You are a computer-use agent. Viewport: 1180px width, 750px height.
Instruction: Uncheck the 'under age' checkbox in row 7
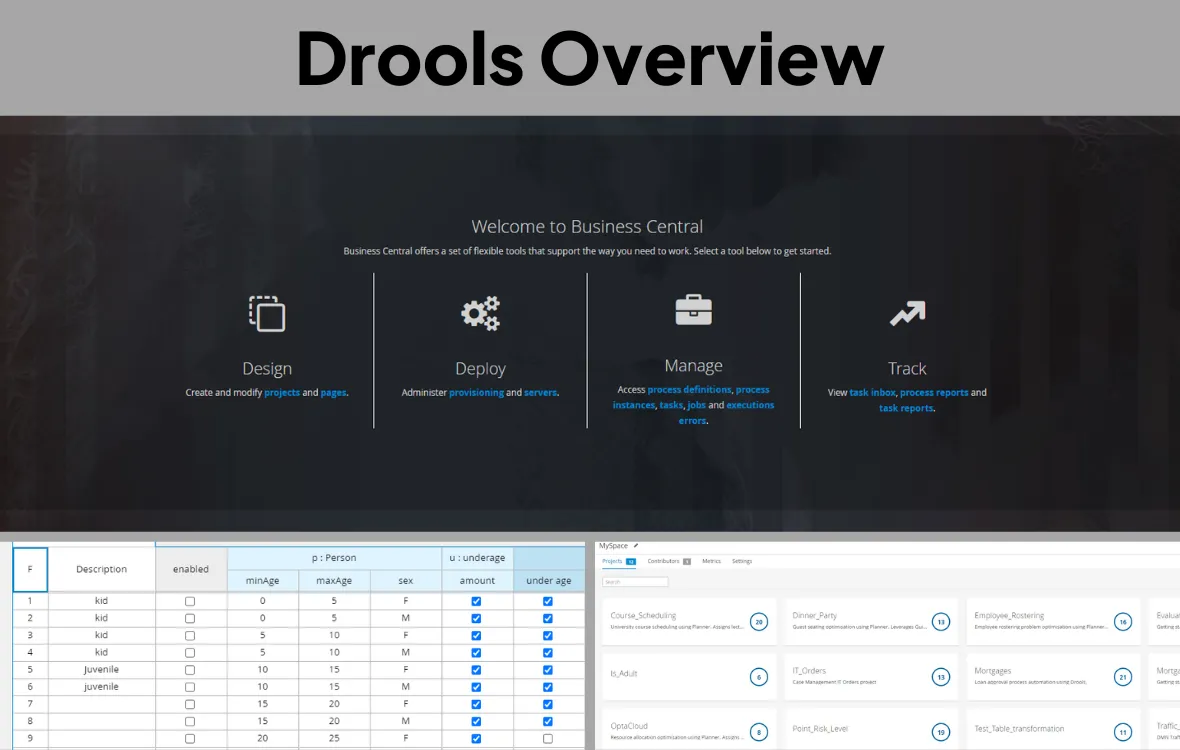[547, 704]
